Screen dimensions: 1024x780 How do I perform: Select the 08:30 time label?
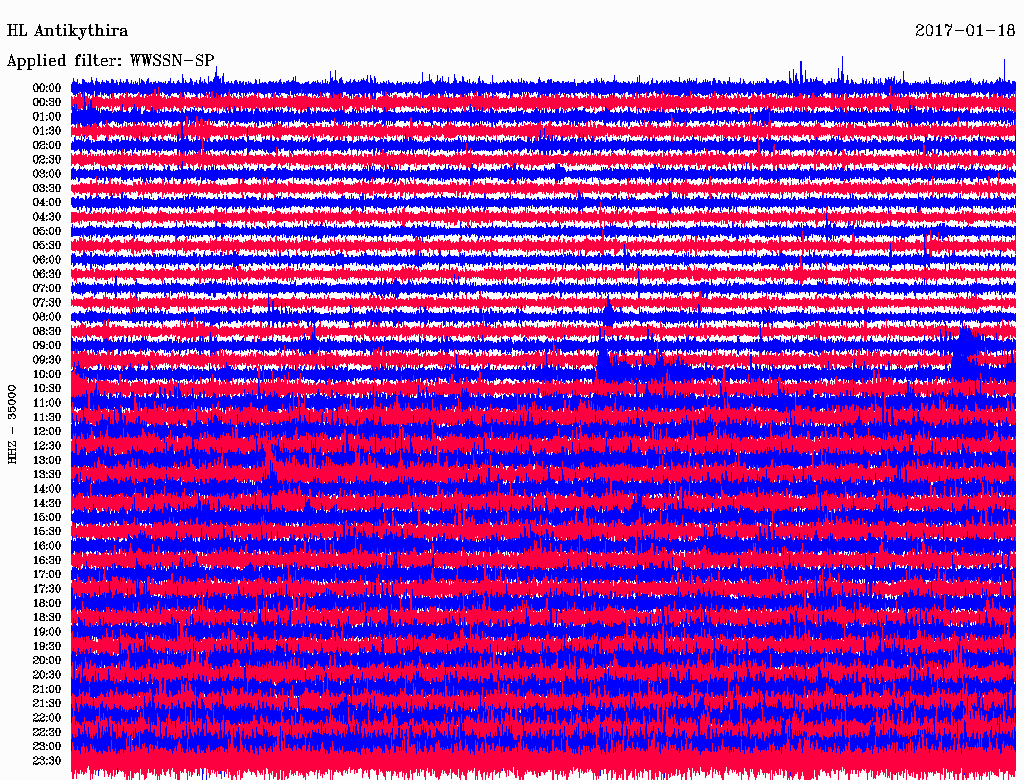pos(47,331)
